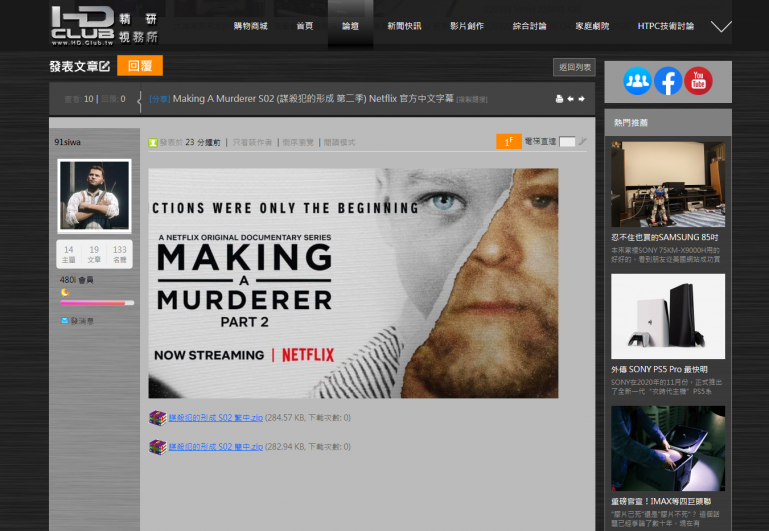Click the 19 文章 stat
769x531 pixels.
94,254
